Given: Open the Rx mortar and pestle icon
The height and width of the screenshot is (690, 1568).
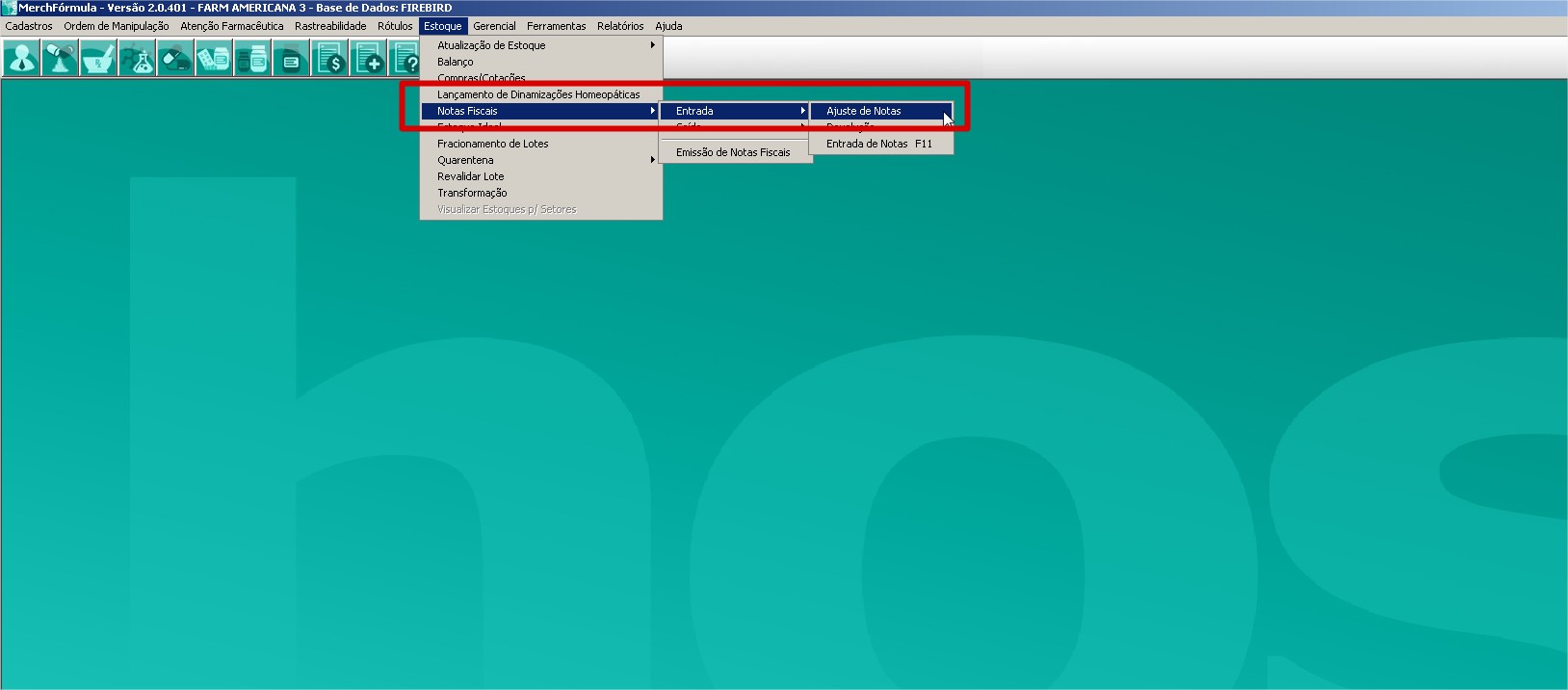Looking at the screenshot, I should coord(98,60).
